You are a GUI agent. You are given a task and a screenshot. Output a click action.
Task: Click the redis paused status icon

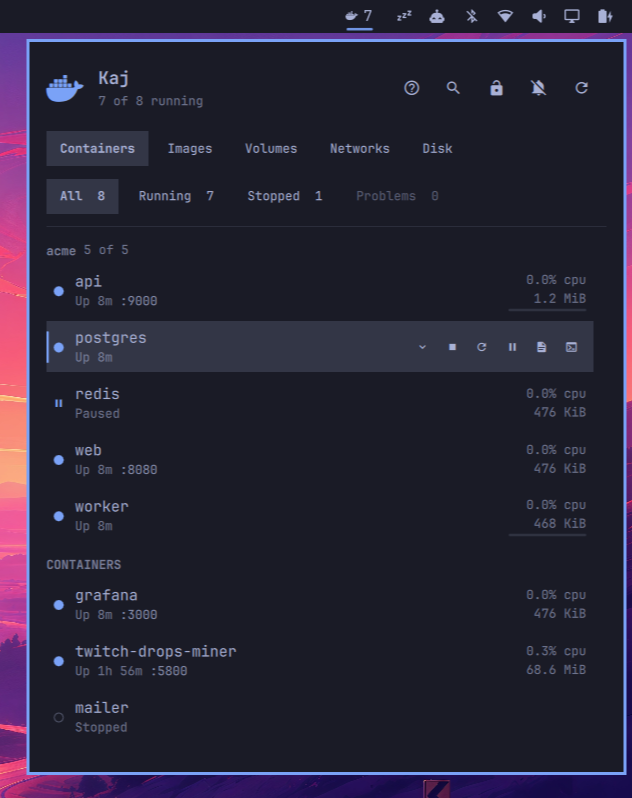[x=59, y=403]
